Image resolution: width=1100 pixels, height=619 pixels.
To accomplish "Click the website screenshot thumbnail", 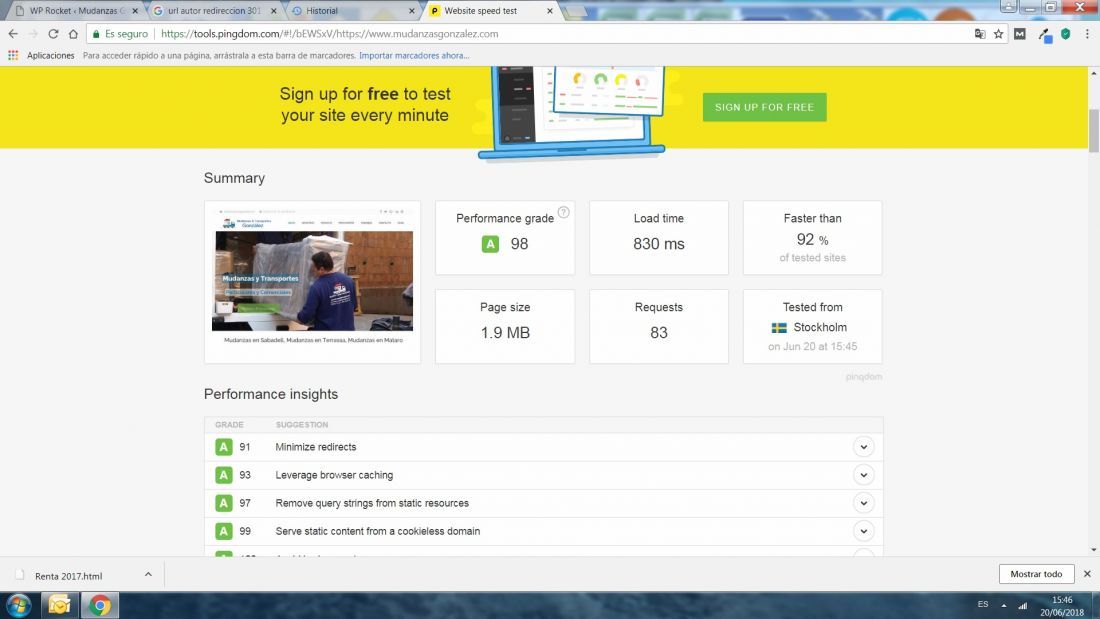I will tap(312, 282).
